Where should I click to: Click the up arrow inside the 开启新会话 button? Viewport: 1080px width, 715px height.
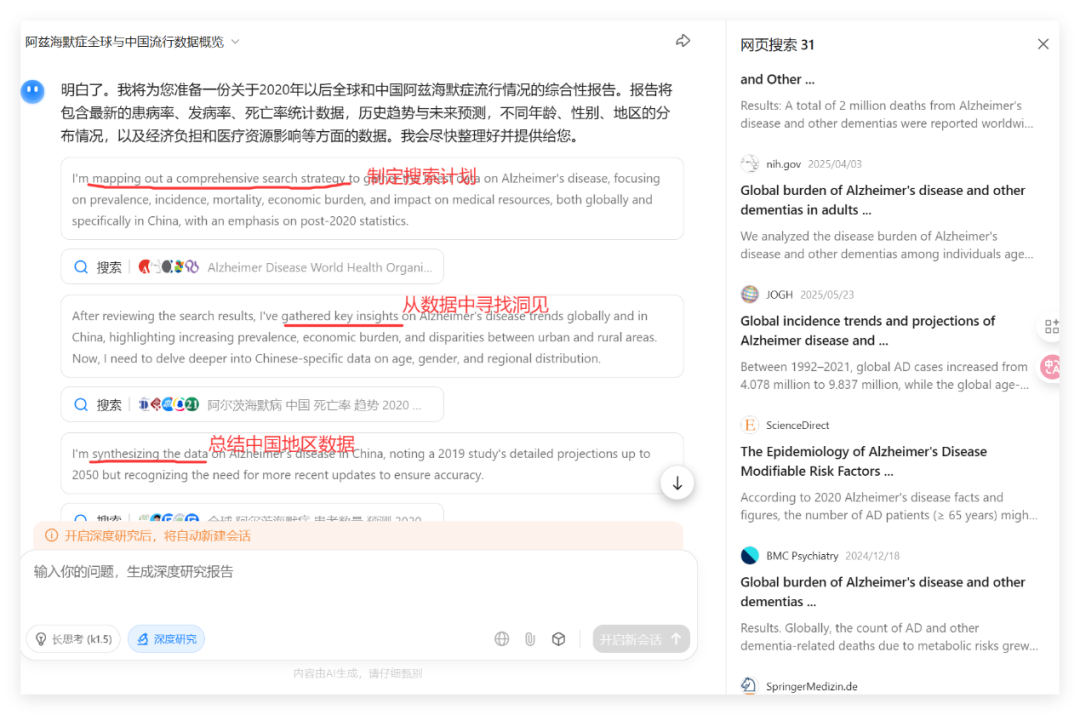[676, 639]
